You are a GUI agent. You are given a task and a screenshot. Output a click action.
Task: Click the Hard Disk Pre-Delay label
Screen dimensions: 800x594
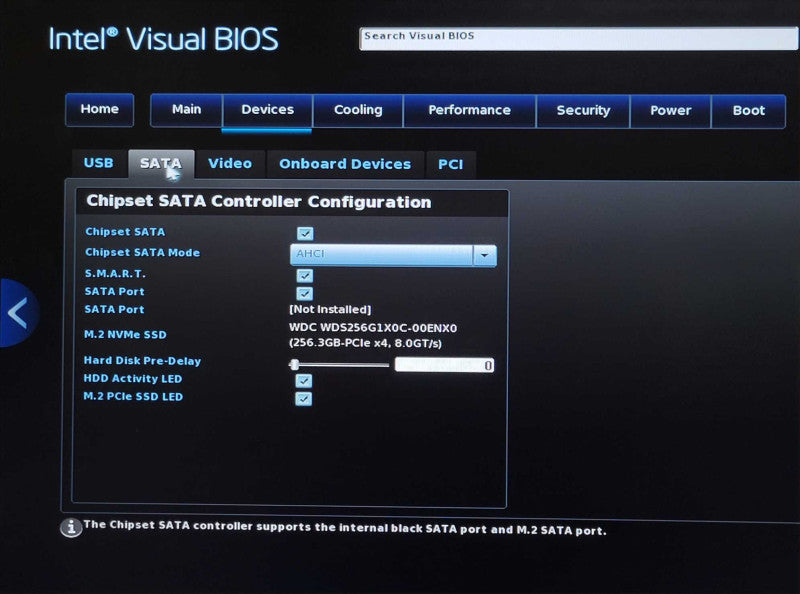pos(142,361)
